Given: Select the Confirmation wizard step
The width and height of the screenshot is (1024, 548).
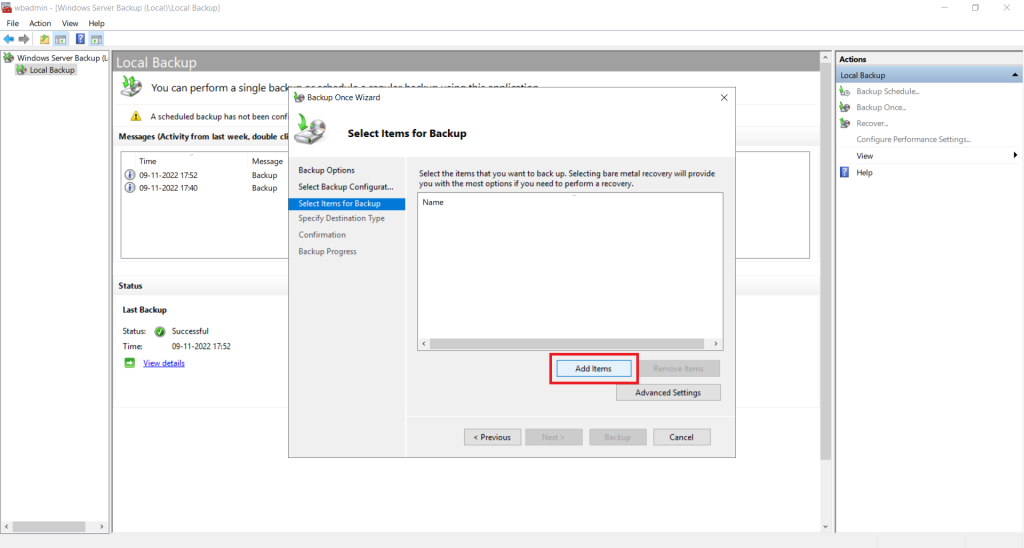Looking at the screenshot, I should coord(322,234).
